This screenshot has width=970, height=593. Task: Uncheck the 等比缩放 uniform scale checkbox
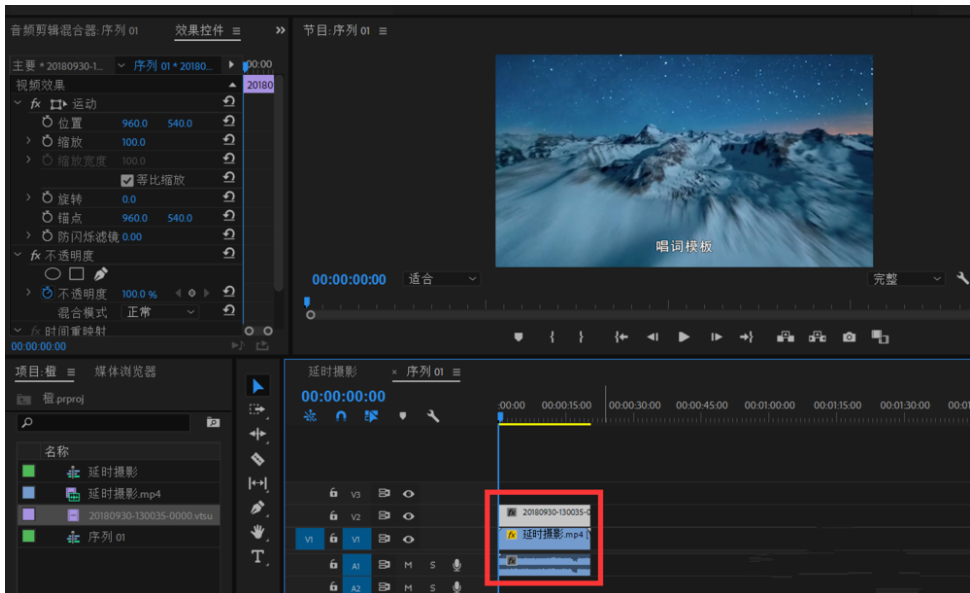tap(128, 180)
